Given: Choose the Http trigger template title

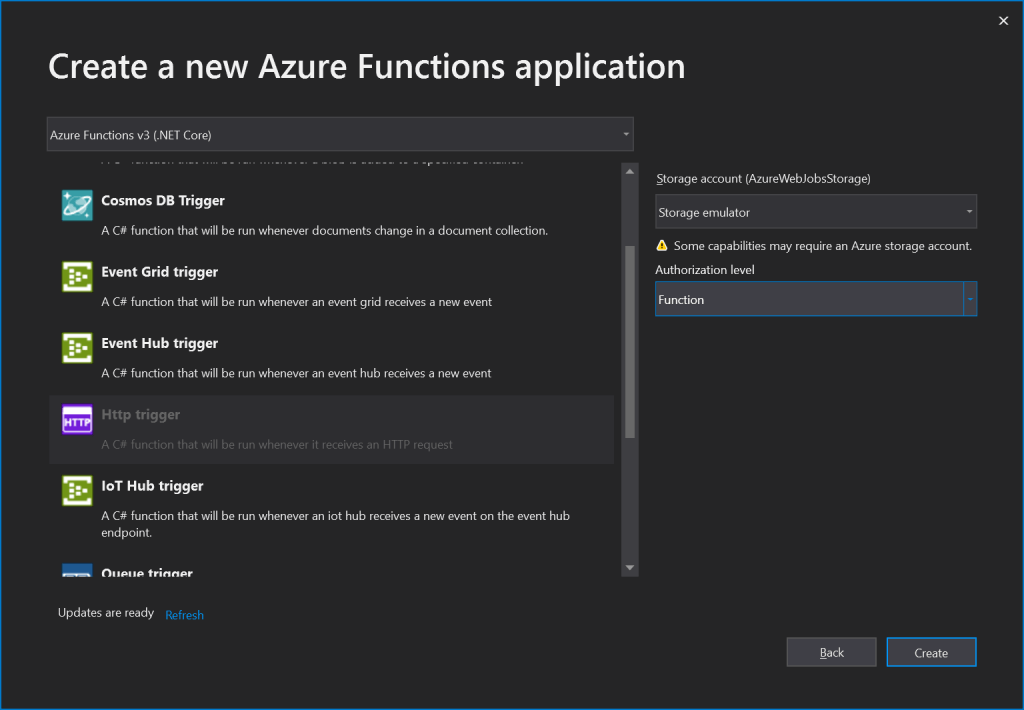Looking at the screenshot, I should click(x=141, y=415).
